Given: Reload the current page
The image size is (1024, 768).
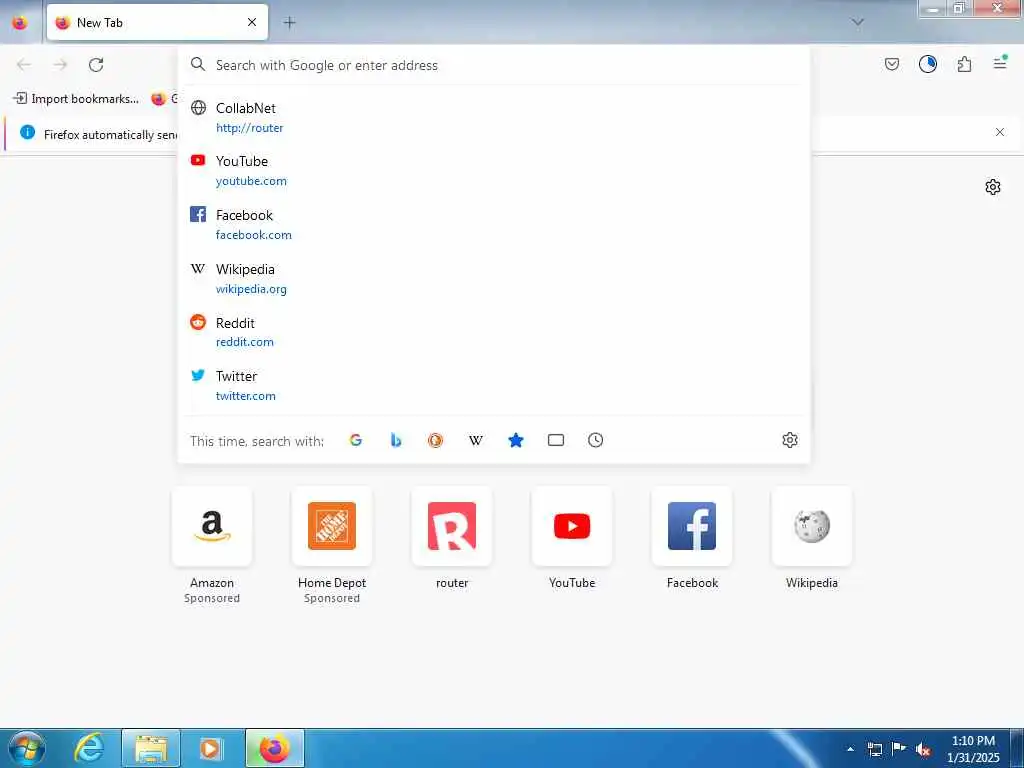Looking at the screenshot, I should point(96,65).
